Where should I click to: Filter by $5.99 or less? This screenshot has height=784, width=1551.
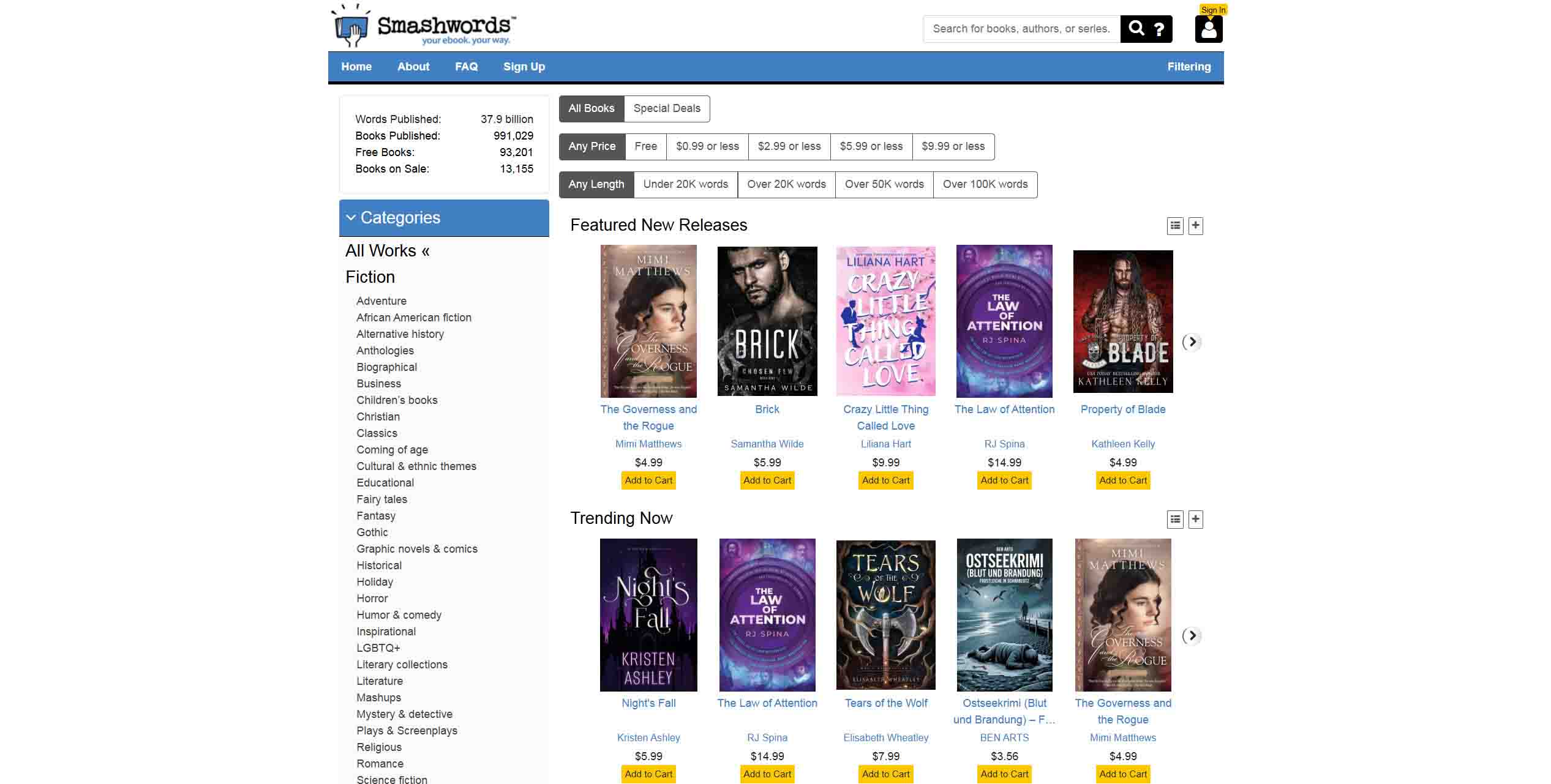(x=871, y=146)
